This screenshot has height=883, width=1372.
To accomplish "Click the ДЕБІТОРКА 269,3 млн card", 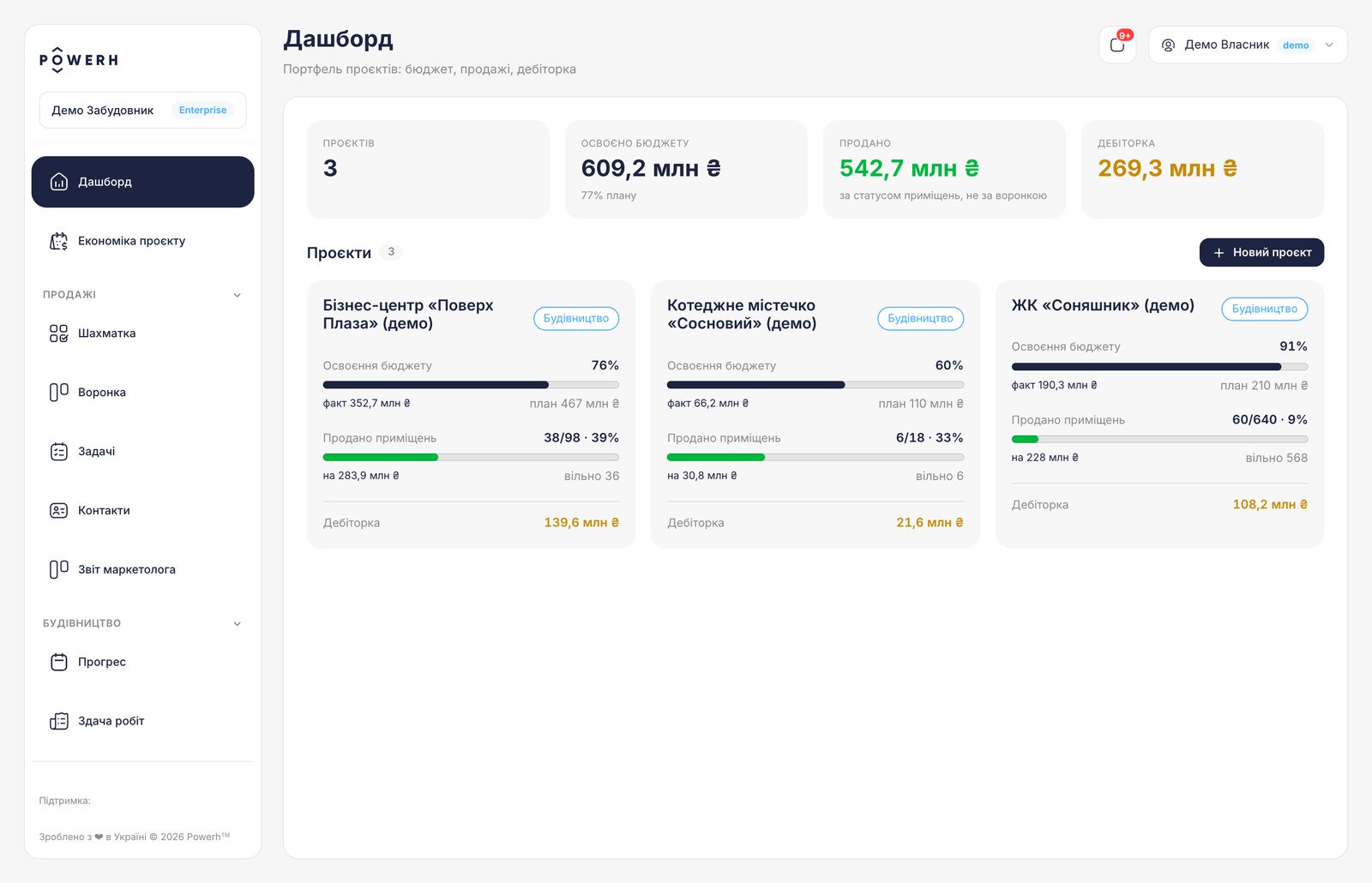I will 1202,170.
